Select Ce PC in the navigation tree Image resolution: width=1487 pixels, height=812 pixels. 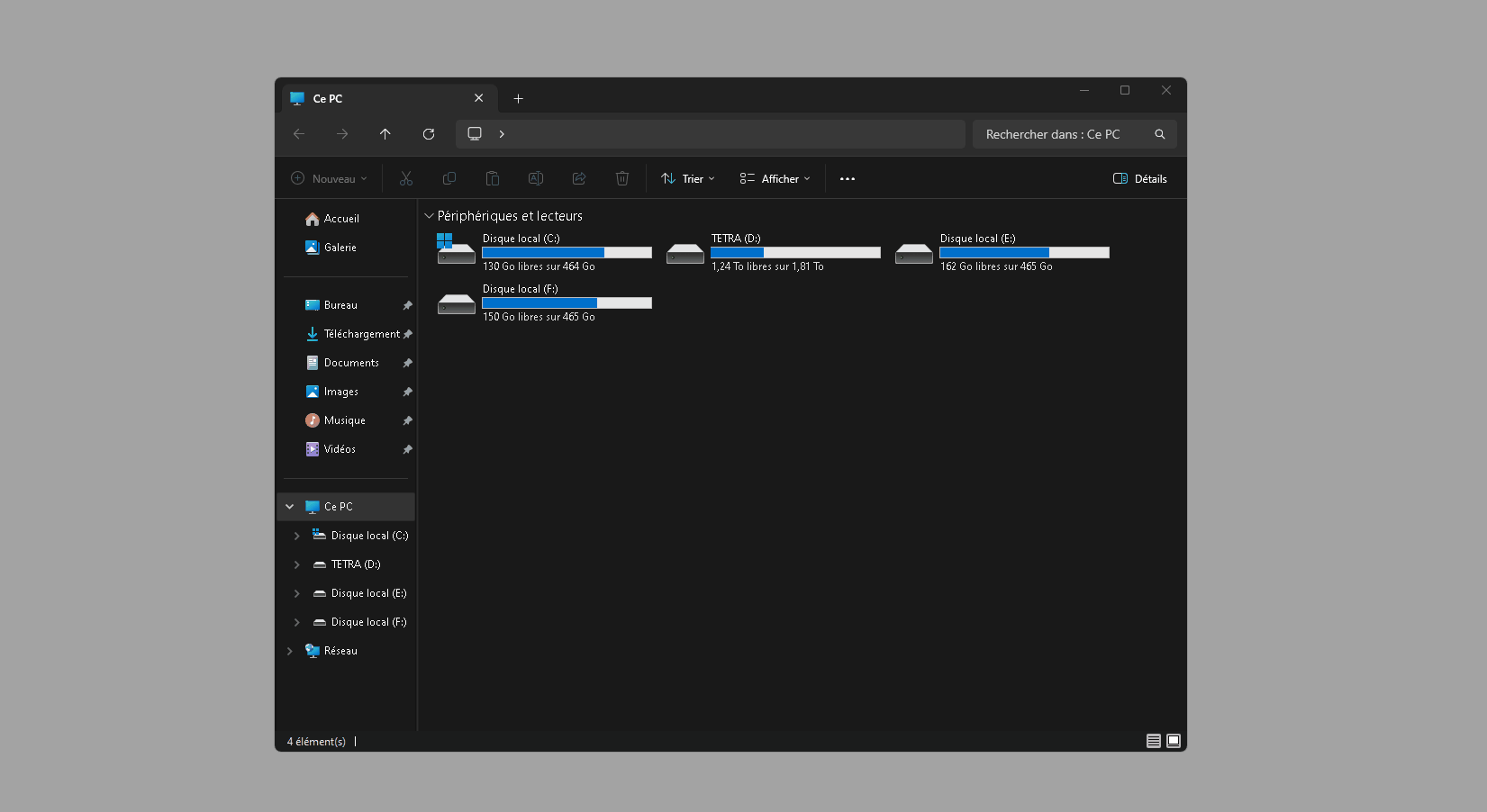point(346,507)
